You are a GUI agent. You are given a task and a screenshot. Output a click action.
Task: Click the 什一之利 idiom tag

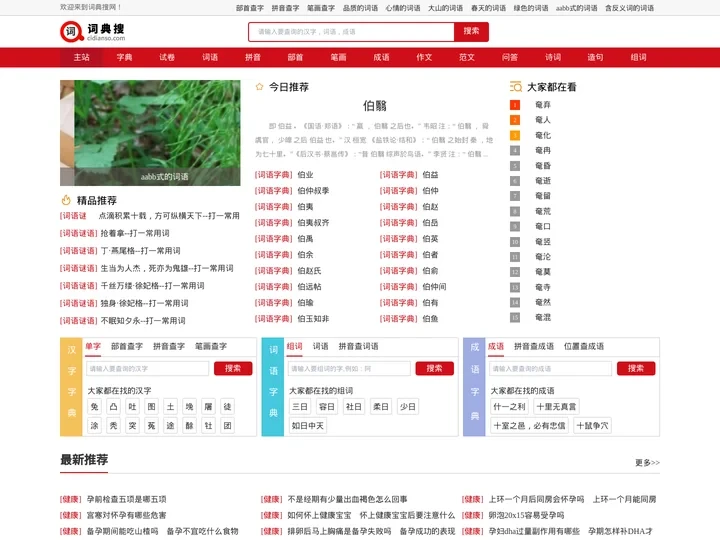click(509, 407)
